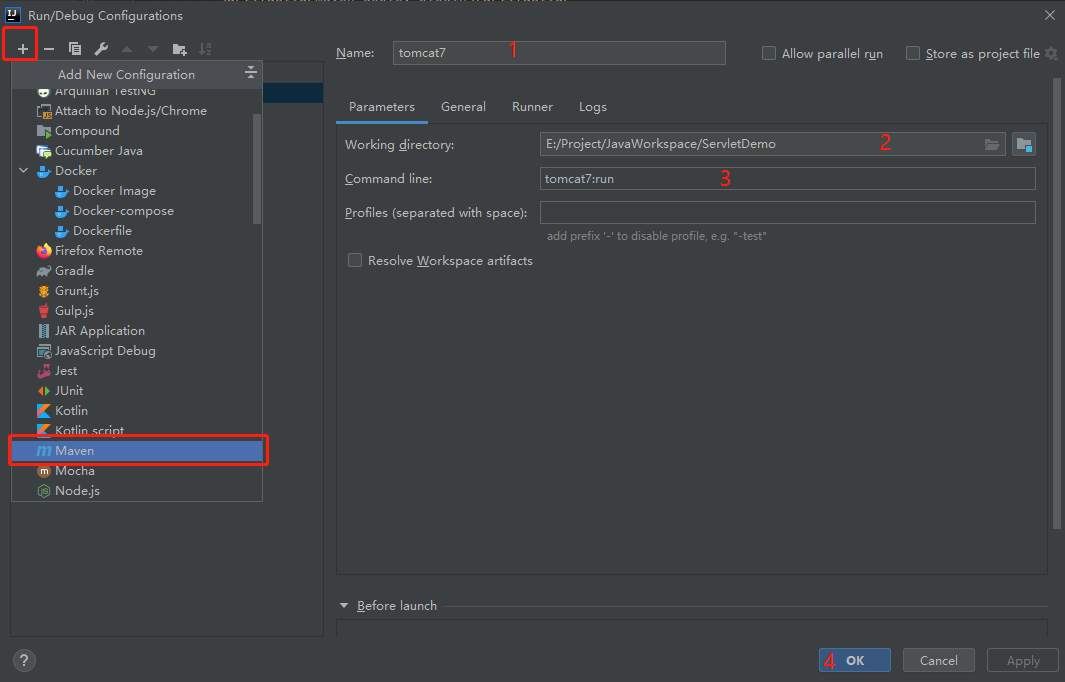Screen dimensions: 1065x682
Task: Open the General tab
Action: pos(463,107)
